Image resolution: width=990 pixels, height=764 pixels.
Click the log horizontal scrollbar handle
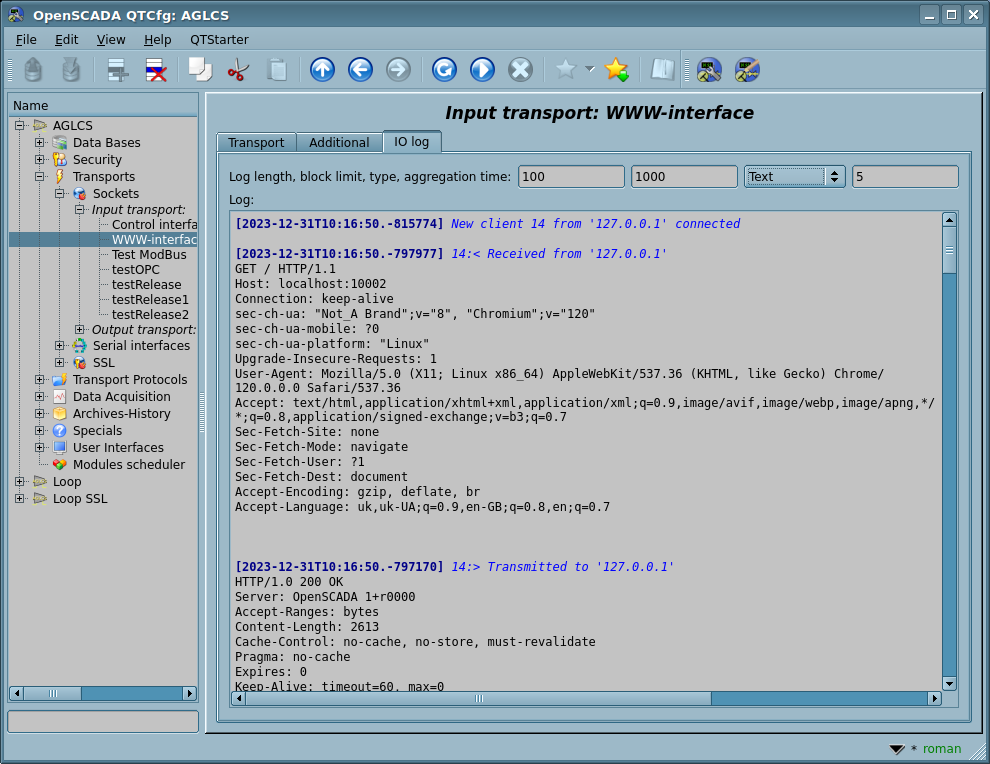pyautogui.click(x=478, y=698)
